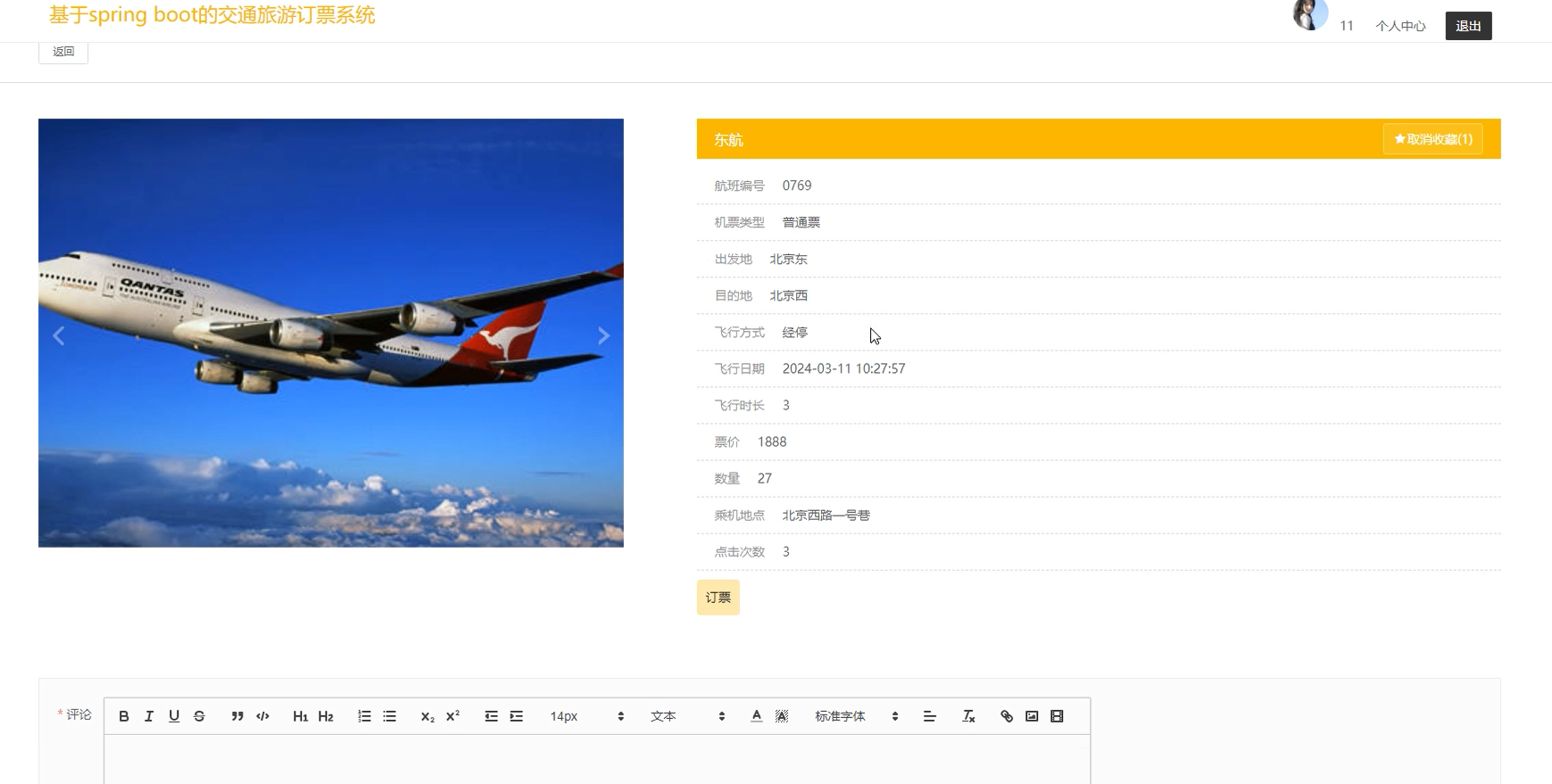The image size is (1552, 784).
Task: Click the Qantas airplane photo
Action: (x=331, y=333)
